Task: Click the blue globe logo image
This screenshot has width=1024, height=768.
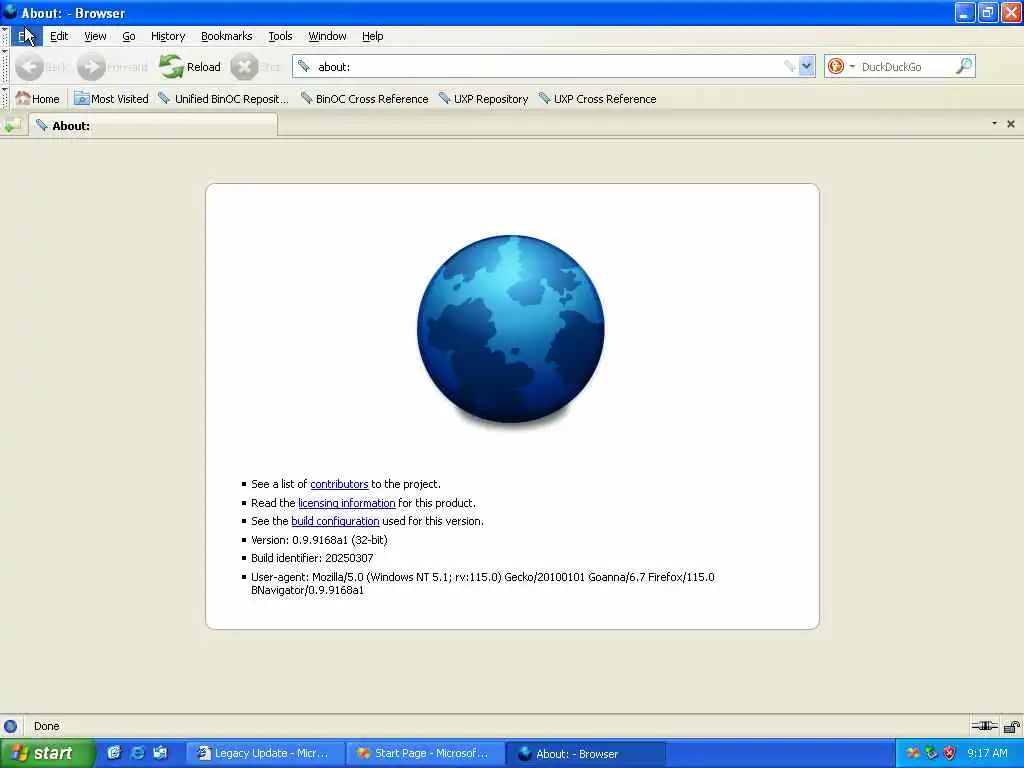Action: pyautogui.click(x=511, y=329)
